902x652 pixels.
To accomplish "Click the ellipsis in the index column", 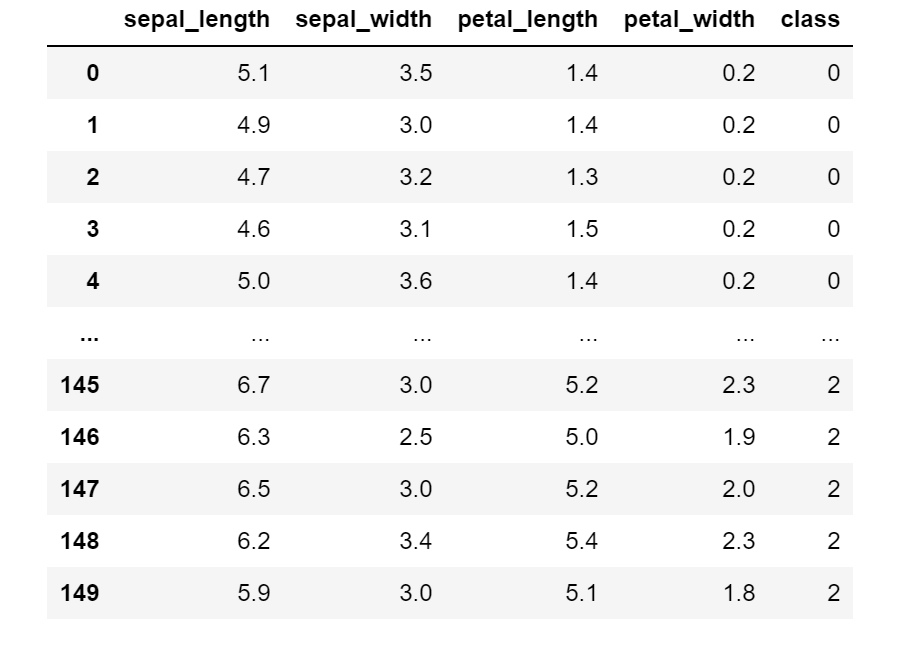I will point(89,337).
